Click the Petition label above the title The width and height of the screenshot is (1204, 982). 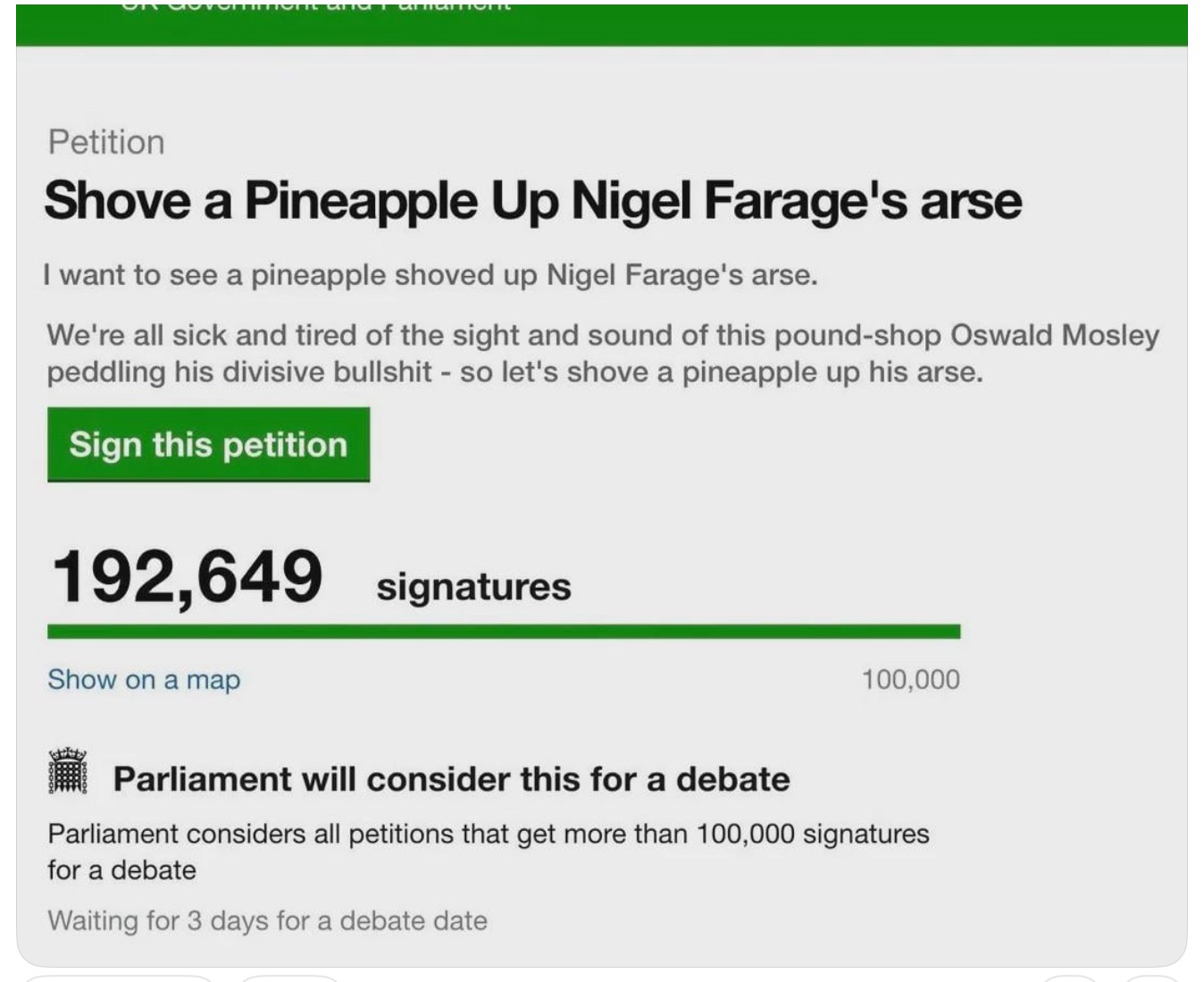106,142
